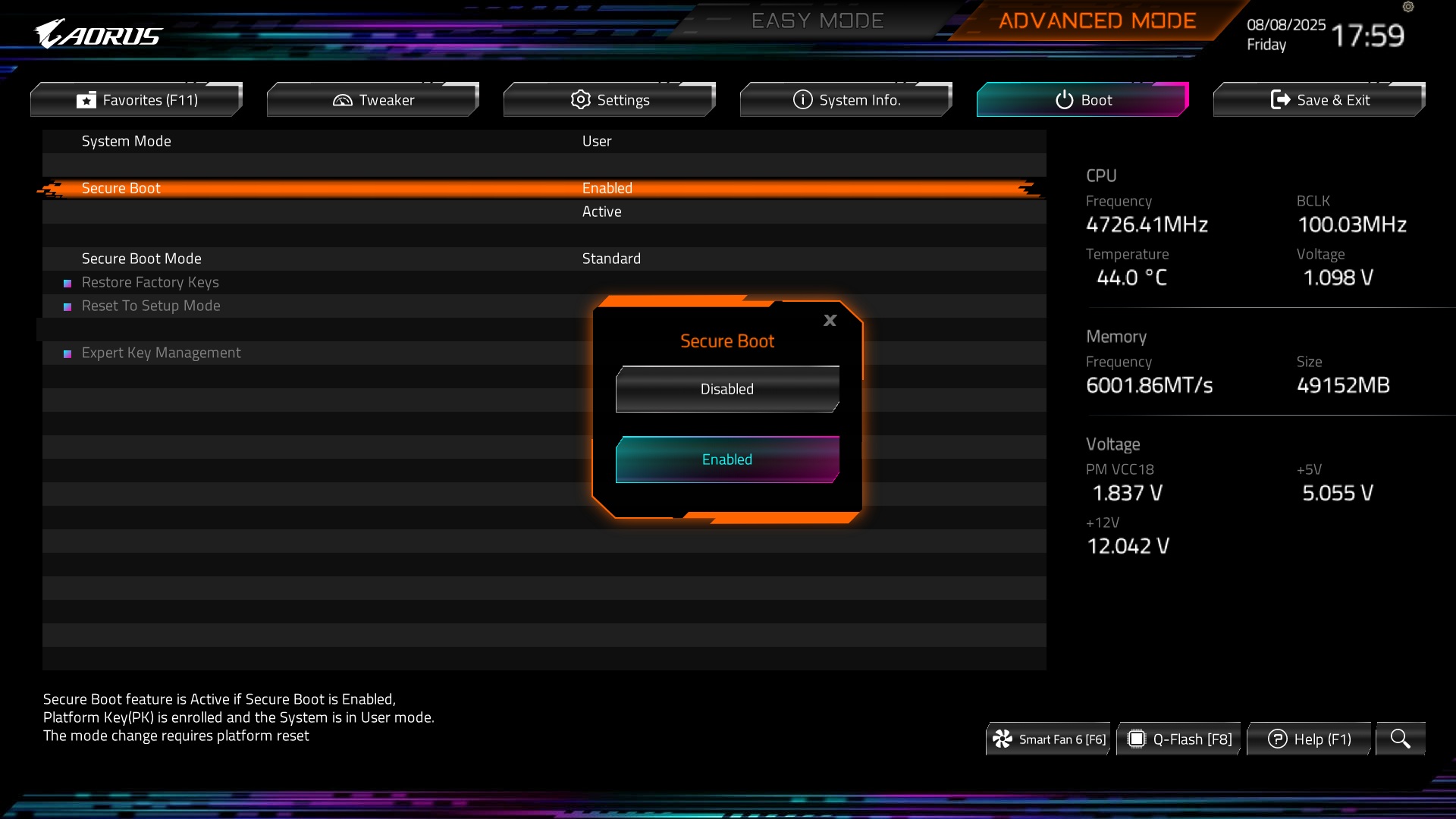Choose Disabled in the Secure Boot popup
Viewport: 1456px width, 819px height.
[x=727, y=389]
